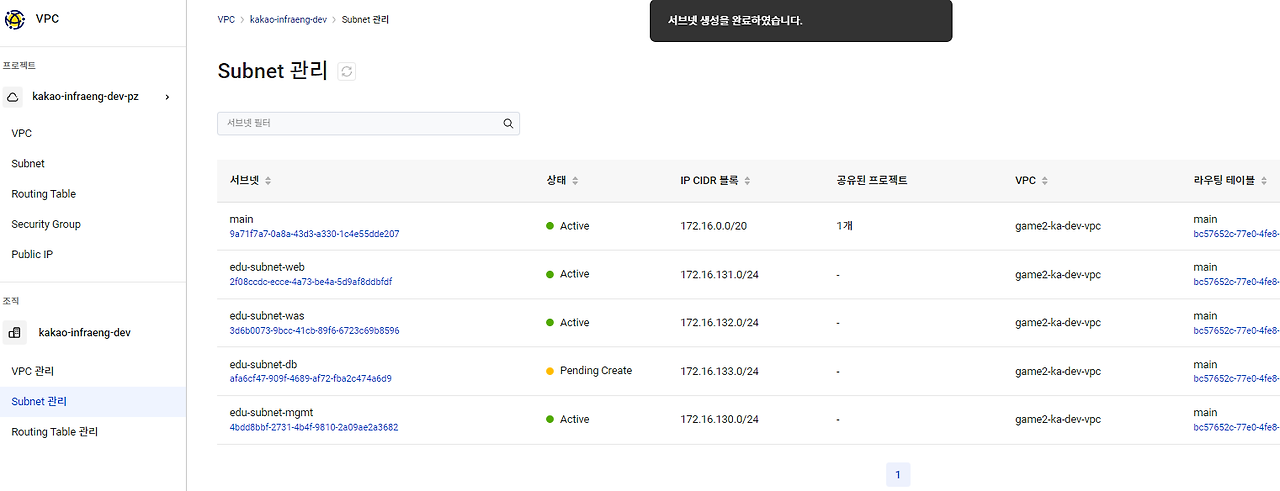Open Routing Table in project menu
The height and width of the screenshot is (491, 1280).
tap(44, 194)
